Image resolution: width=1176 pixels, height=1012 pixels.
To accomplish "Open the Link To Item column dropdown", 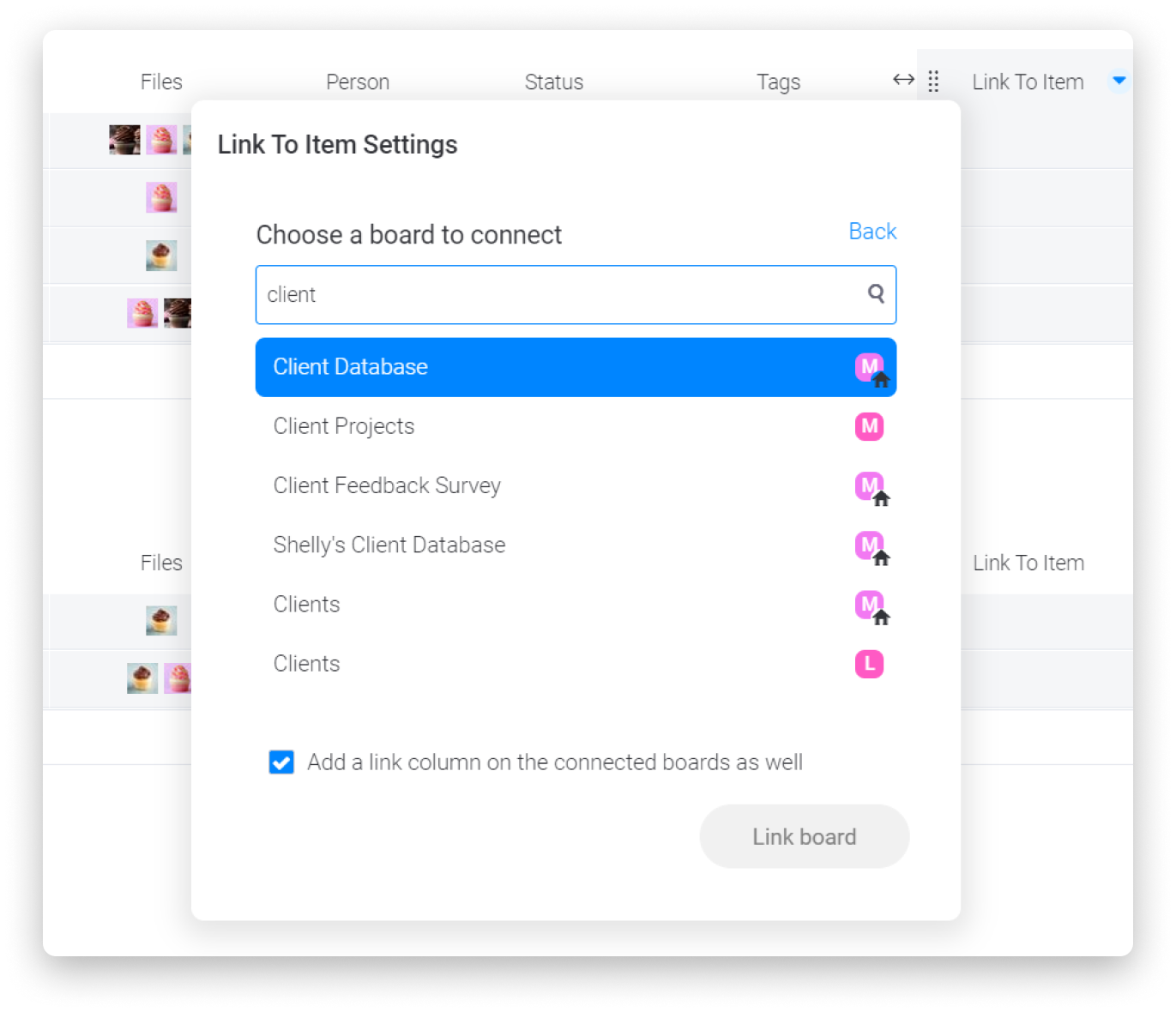I will (x=1119, y=81).
